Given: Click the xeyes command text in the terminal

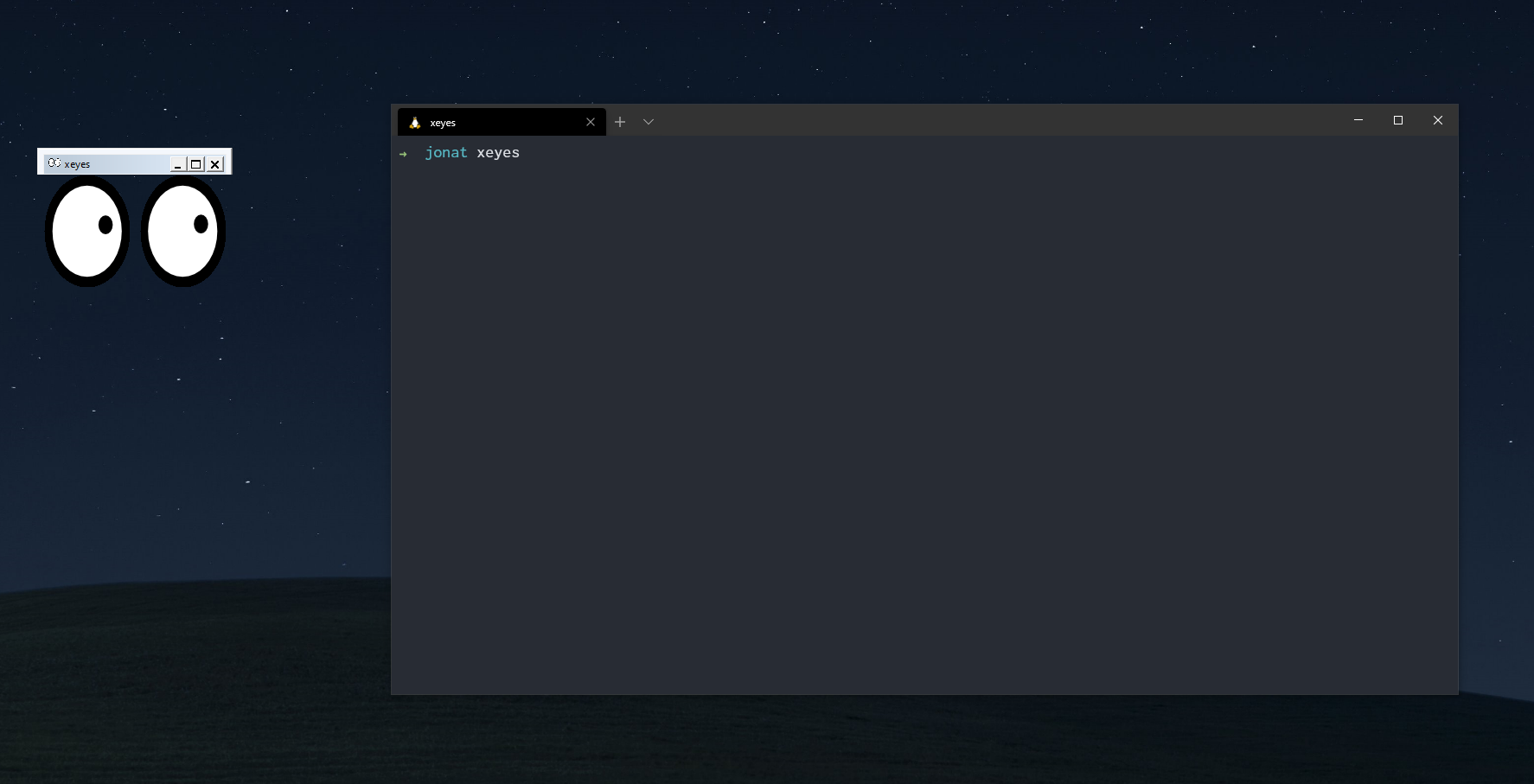Looking at the screenshot, I should point(498,152).
